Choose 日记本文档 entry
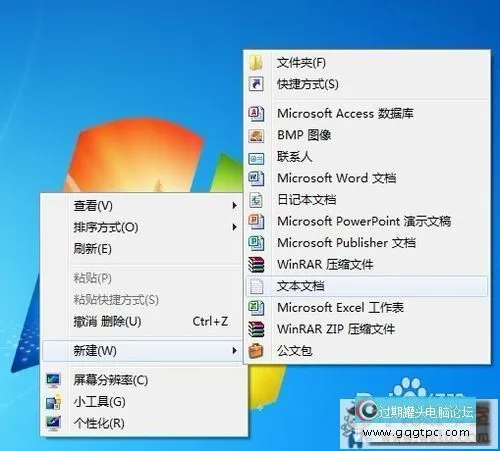 [x=367, y=200]
